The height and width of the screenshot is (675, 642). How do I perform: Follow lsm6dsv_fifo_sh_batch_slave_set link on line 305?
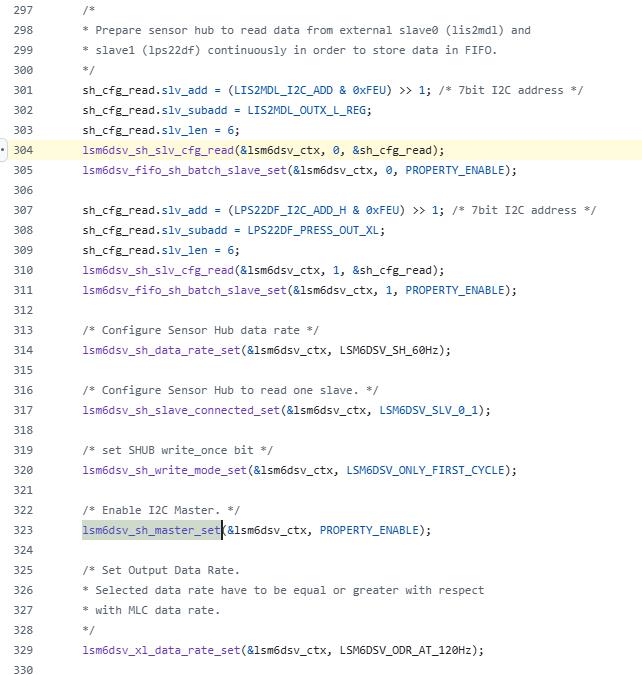pos(184,170)
